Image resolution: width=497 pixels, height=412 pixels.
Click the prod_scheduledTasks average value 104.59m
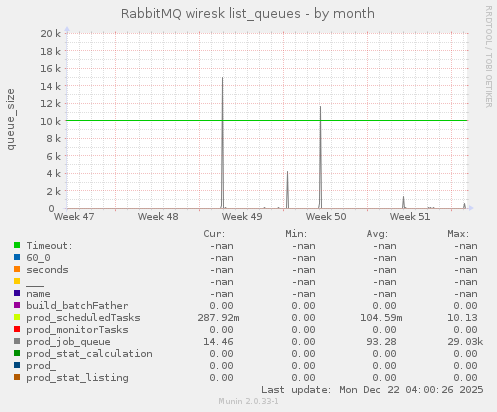coord(381,318)
